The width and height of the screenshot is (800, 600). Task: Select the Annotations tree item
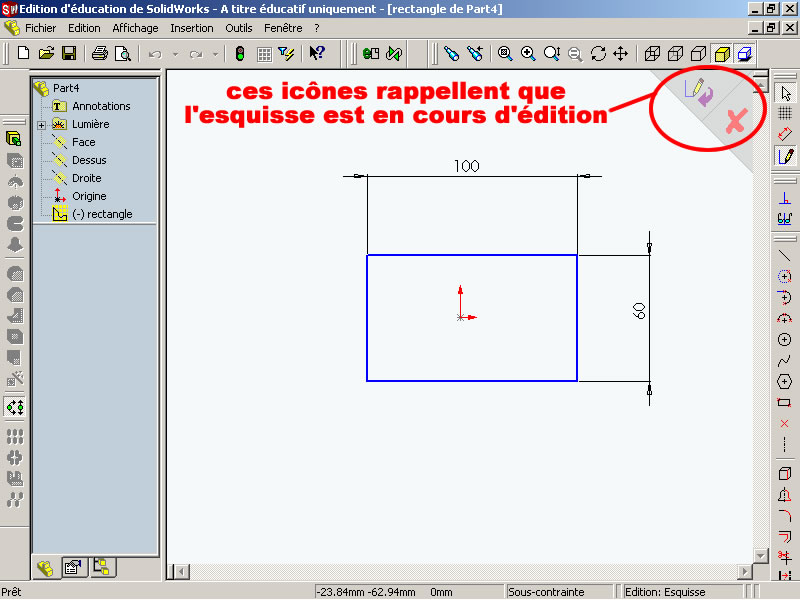(x=101, y=106)
